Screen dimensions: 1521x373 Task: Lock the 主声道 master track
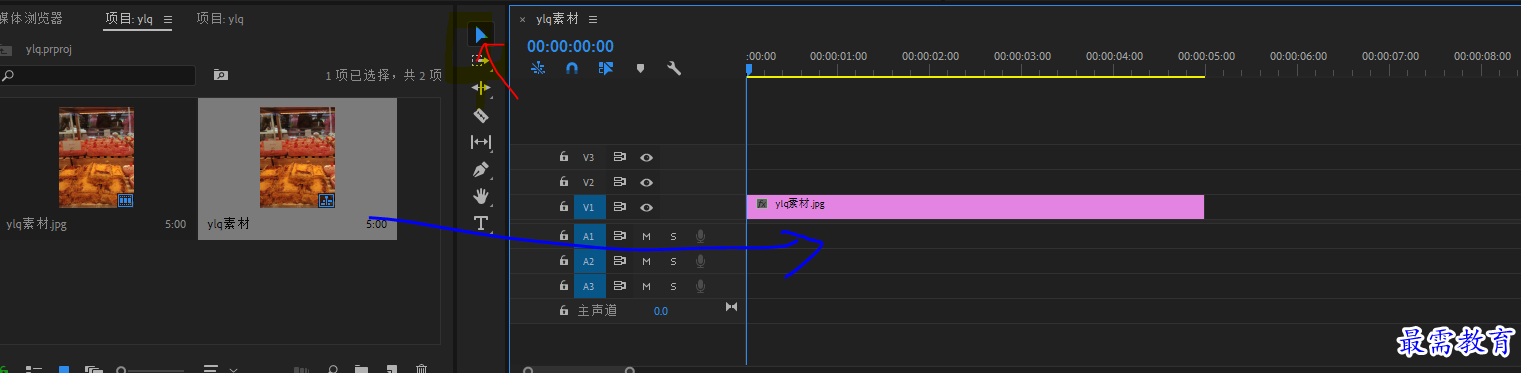coord(564,311)
